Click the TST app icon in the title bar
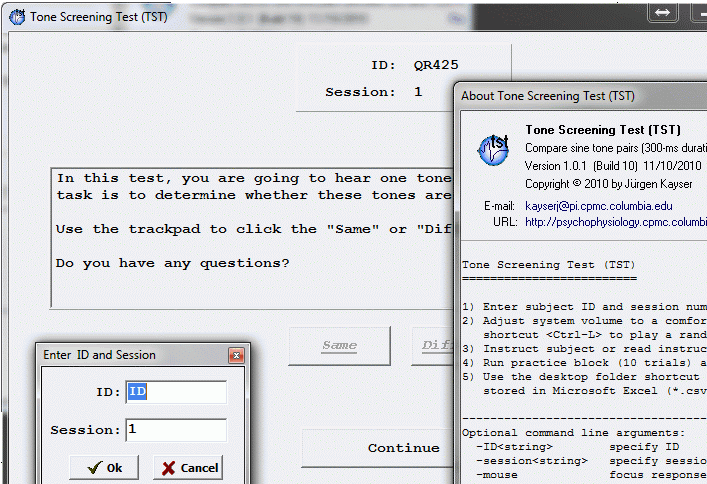Viewport: 707px width, 484px height. click(17, 17)
